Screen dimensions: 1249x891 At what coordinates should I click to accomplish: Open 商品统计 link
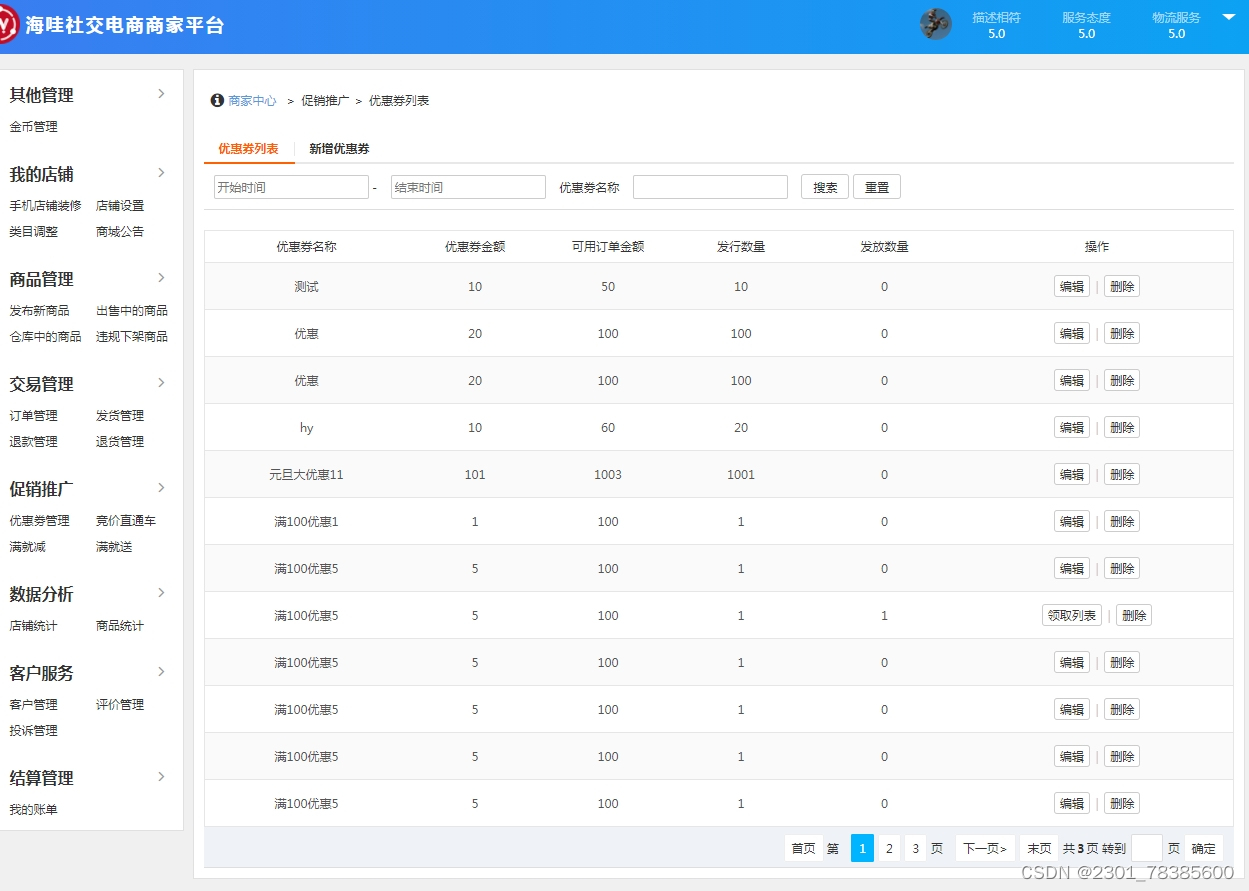120,626
